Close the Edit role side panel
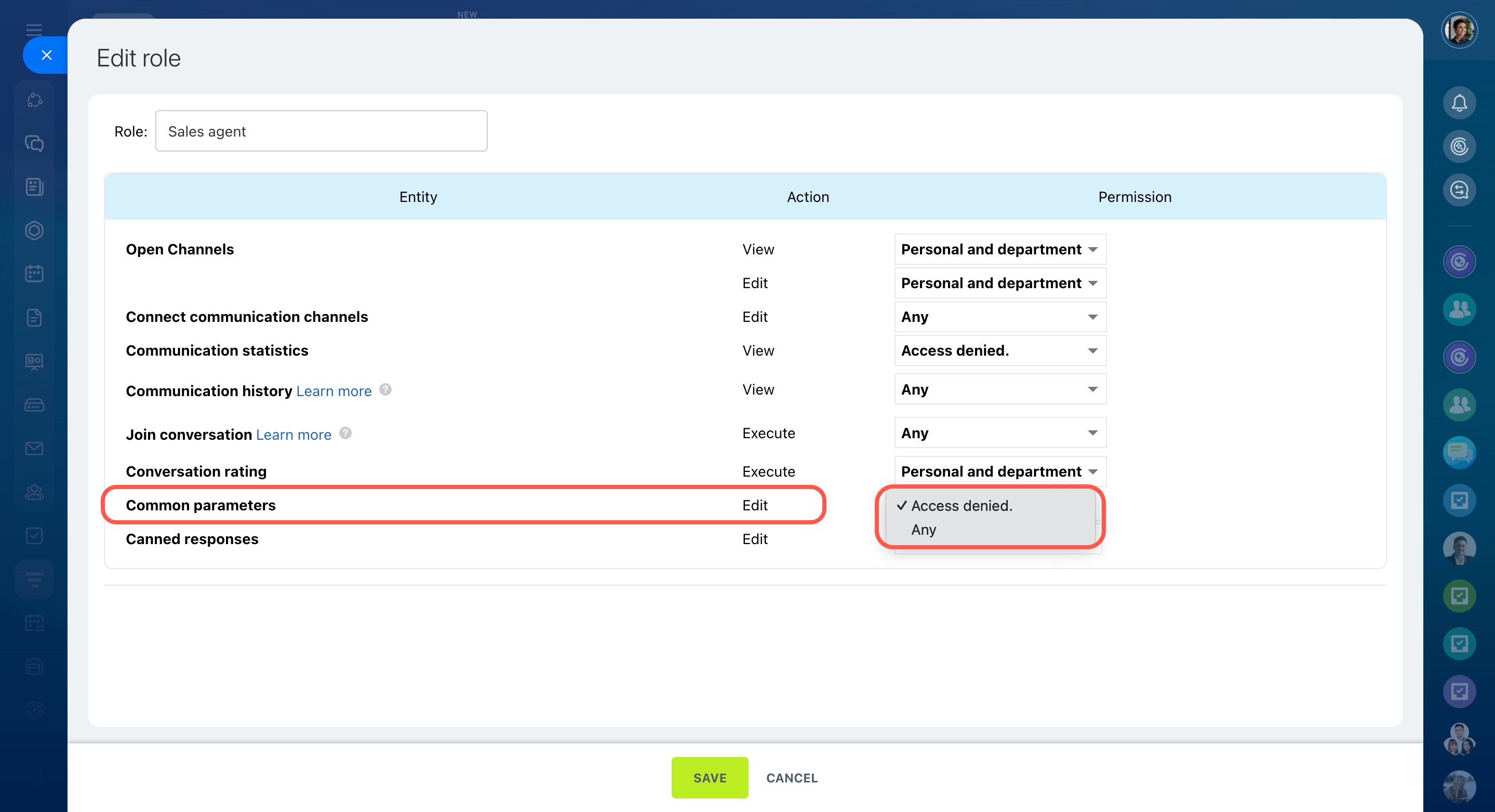1495x812 pixels. click(x=46, y=55)
